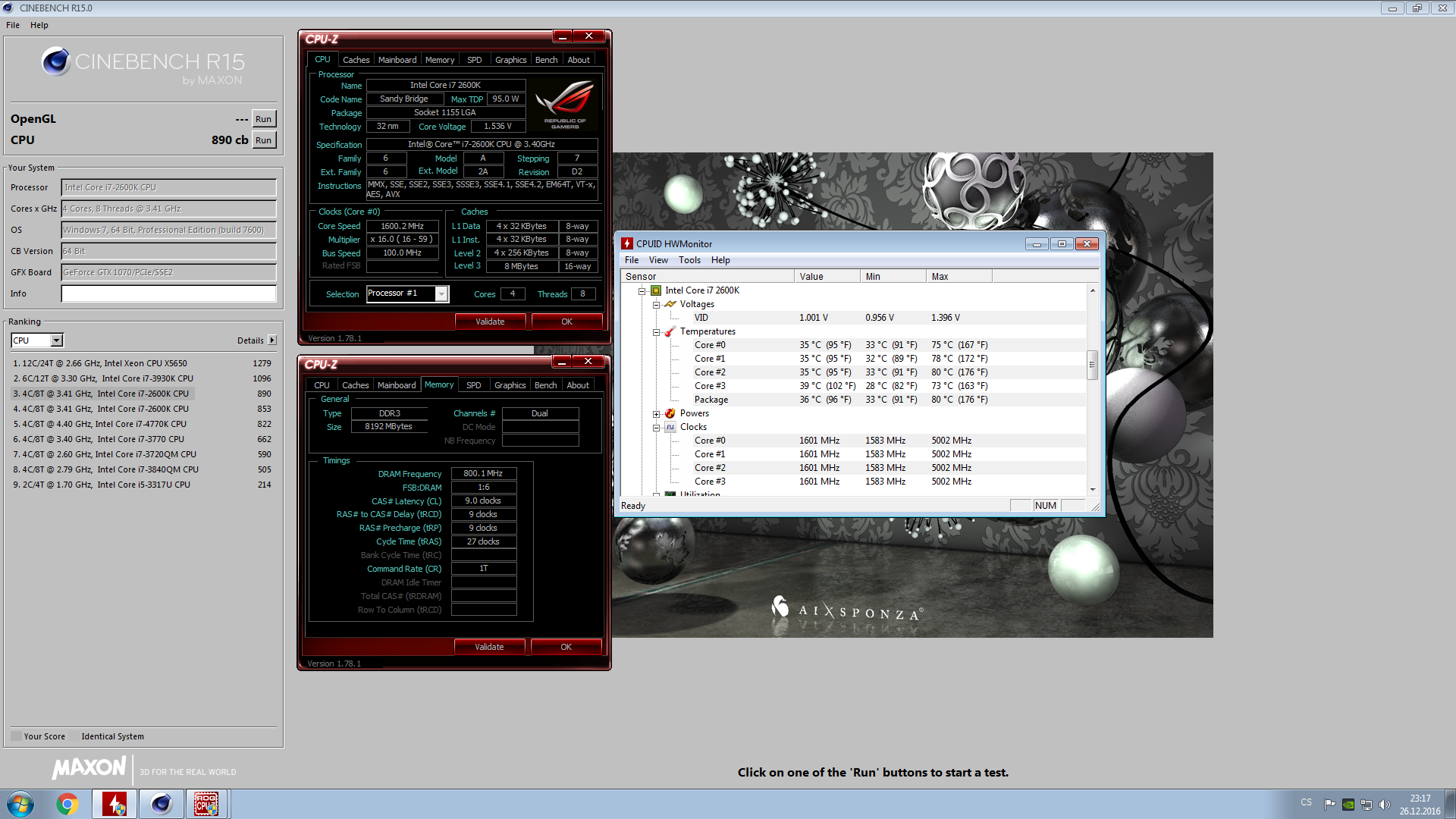
Task: Click the Powers flame icon
Action: pyautogui.click(x=670, y=413)
